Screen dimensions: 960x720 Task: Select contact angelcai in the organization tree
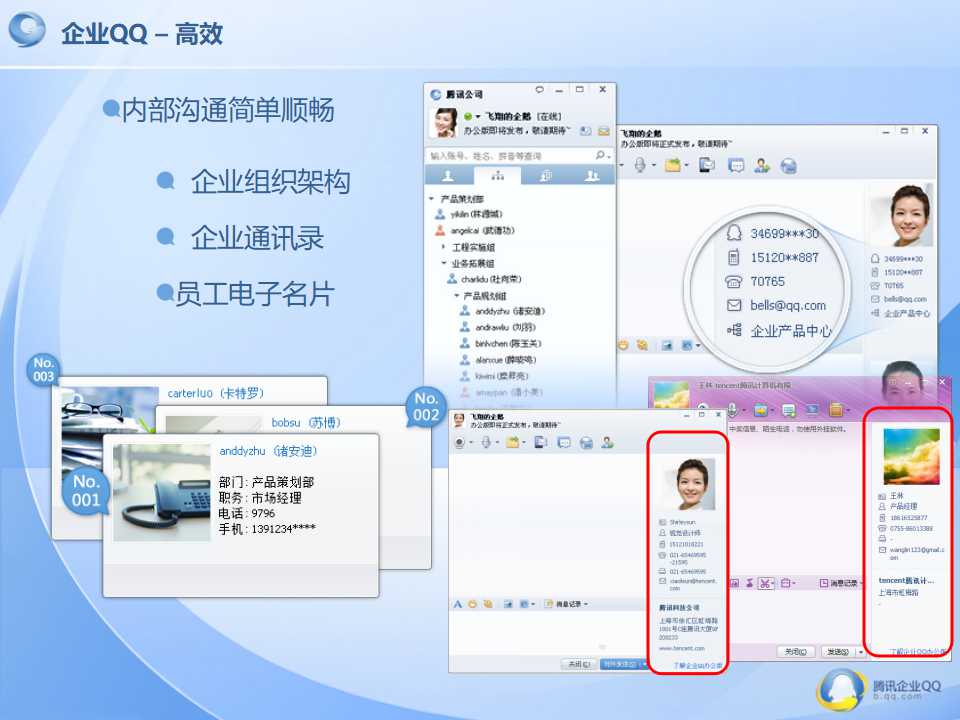[x=476, y=230]
